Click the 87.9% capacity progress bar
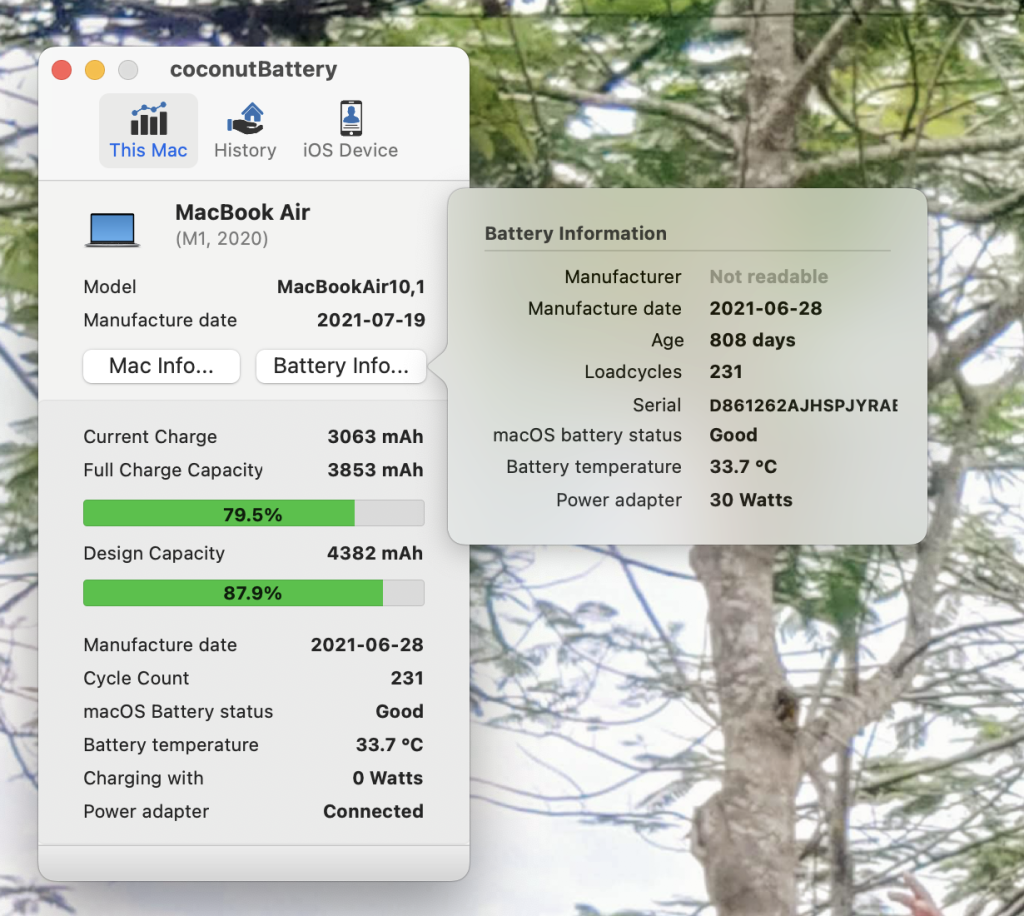 [253, 593]
